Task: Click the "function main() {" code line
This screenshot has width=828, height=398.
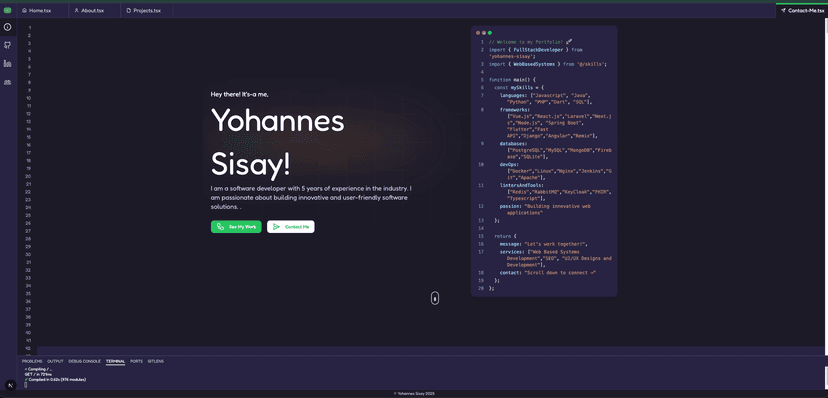Action: 512,80
